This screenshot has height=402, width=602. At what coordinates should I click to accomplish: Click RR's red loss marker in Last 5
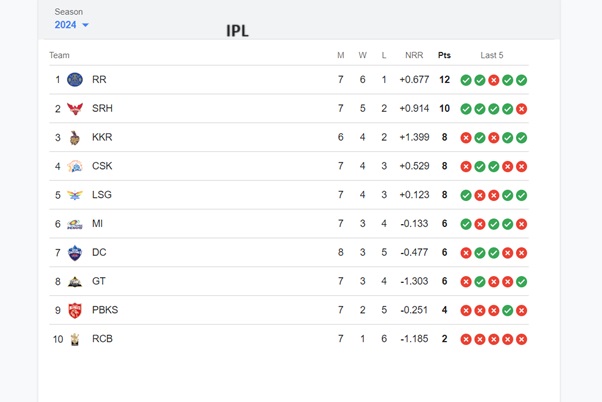point(494,80)
